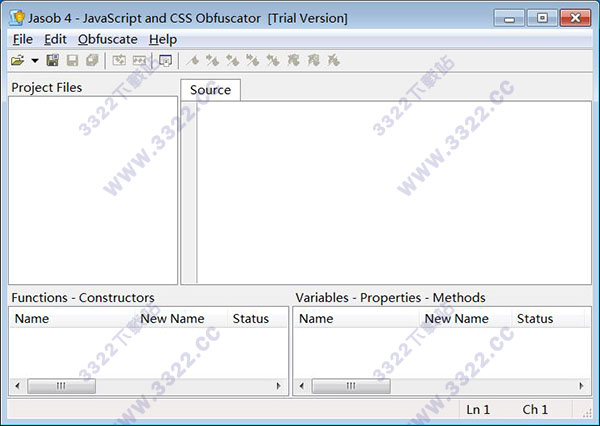Click the Variables - Properties - Methods label

pos(390,297)
